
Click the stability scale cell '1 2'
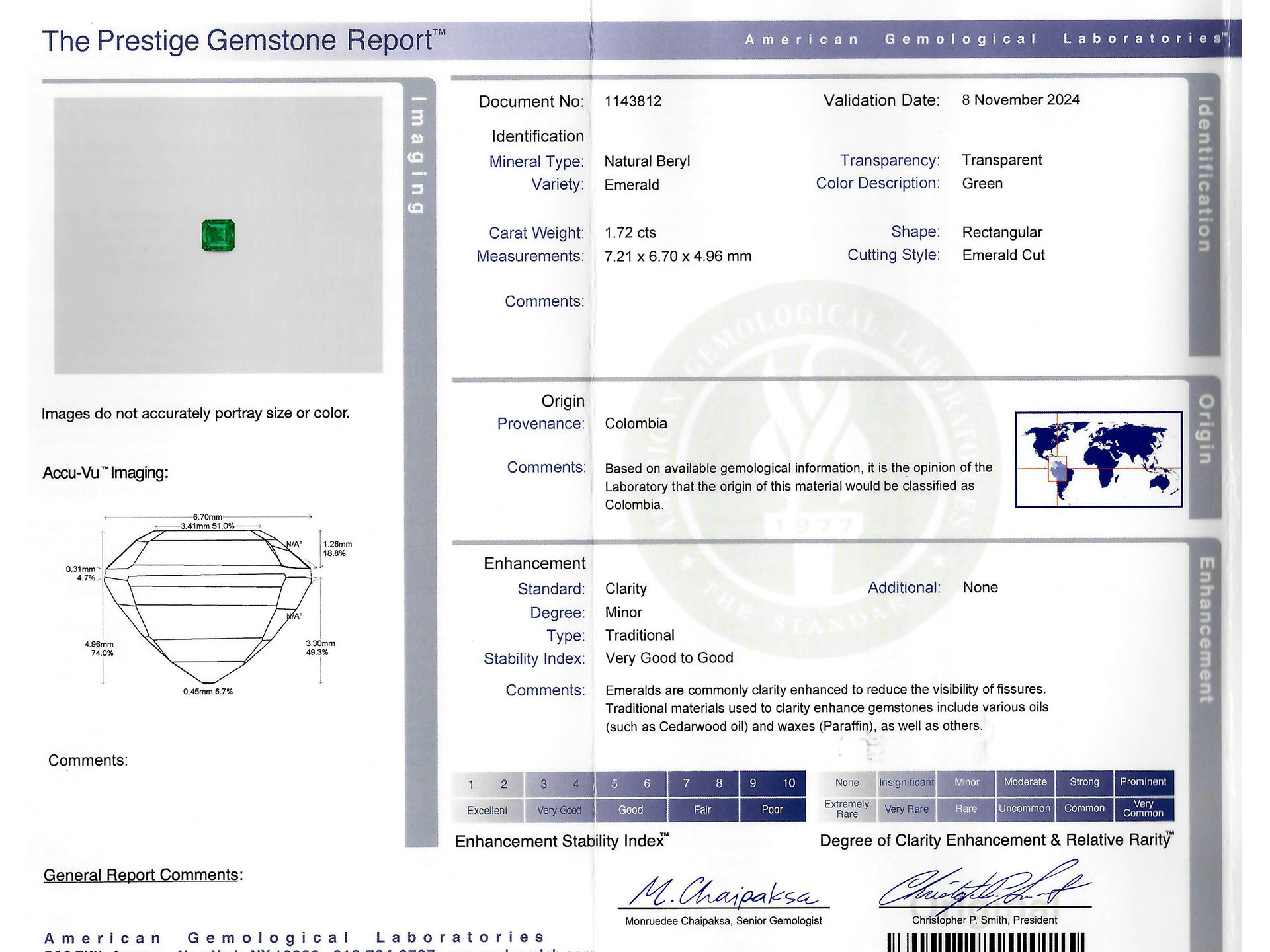487,784
